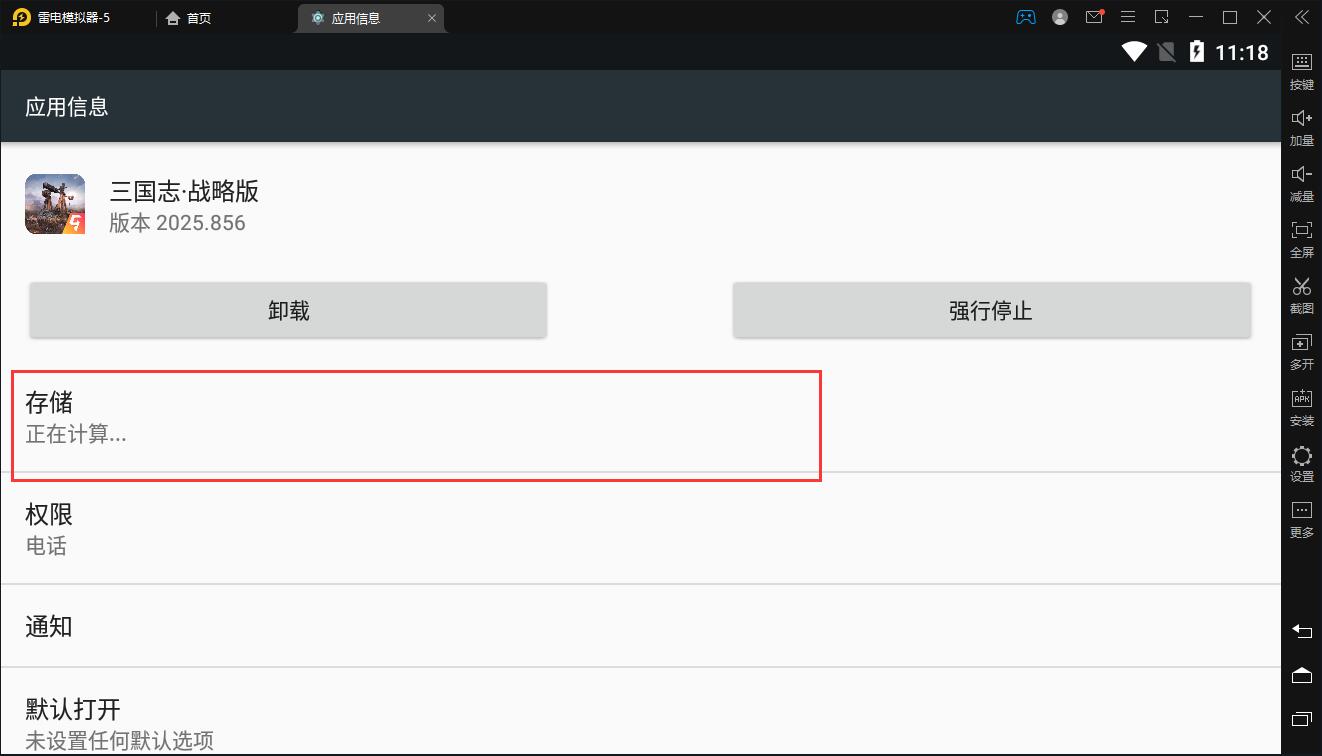1322x756 pixels.
Task: Close the 应用信息 tab
Action: click(431, 18)
